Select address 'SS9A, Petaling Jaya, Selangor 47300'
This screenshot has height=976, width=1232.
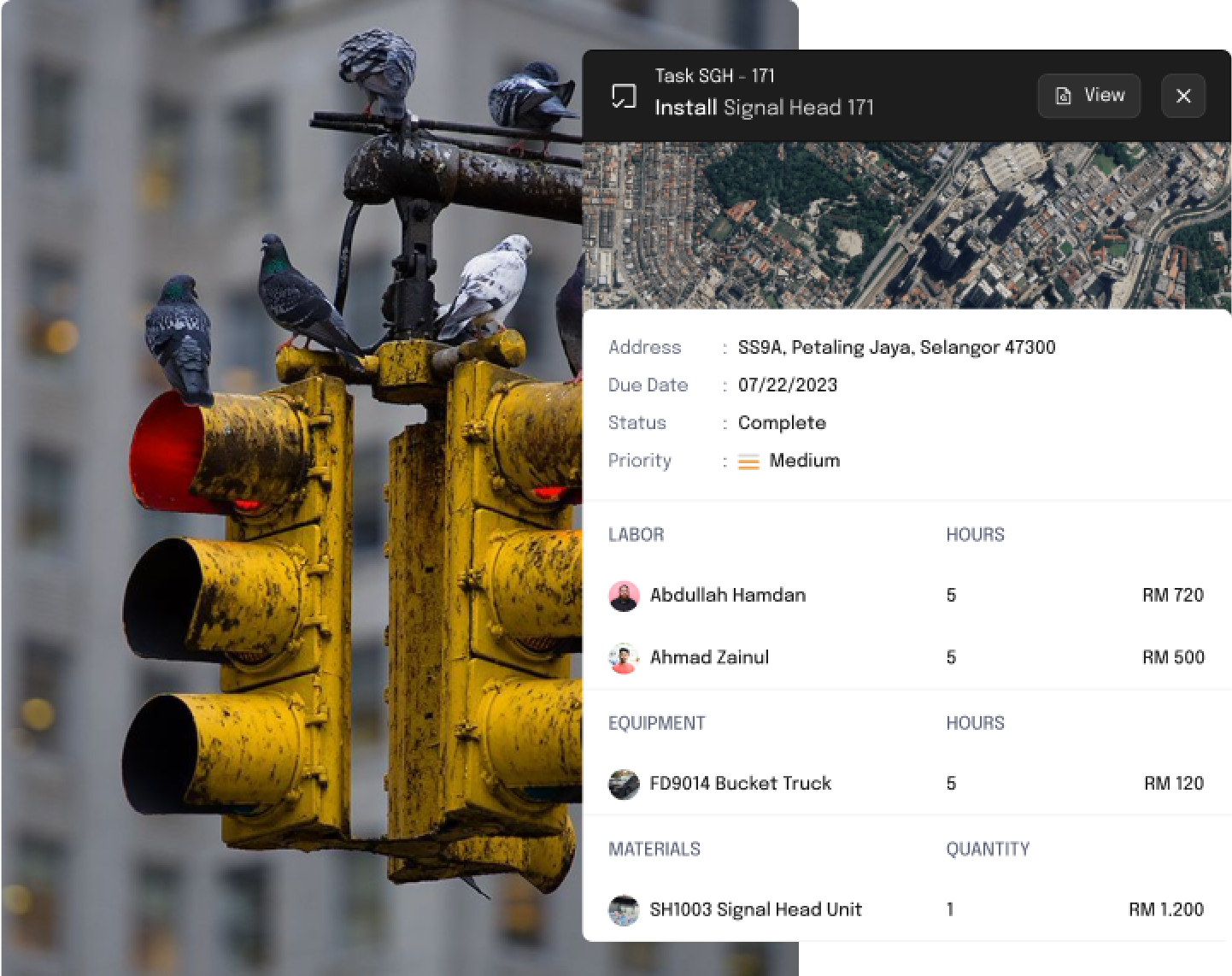click(896, 348)
